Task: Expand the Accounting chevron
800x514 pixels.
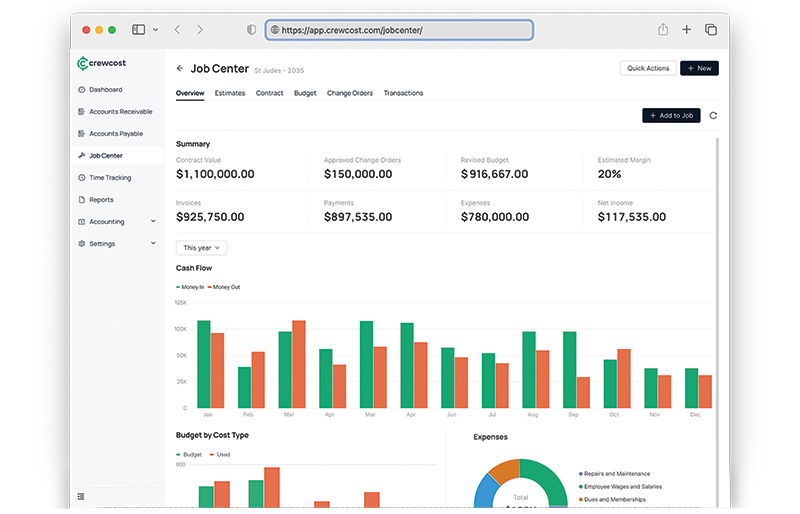Action: click(x=153, y=221)
